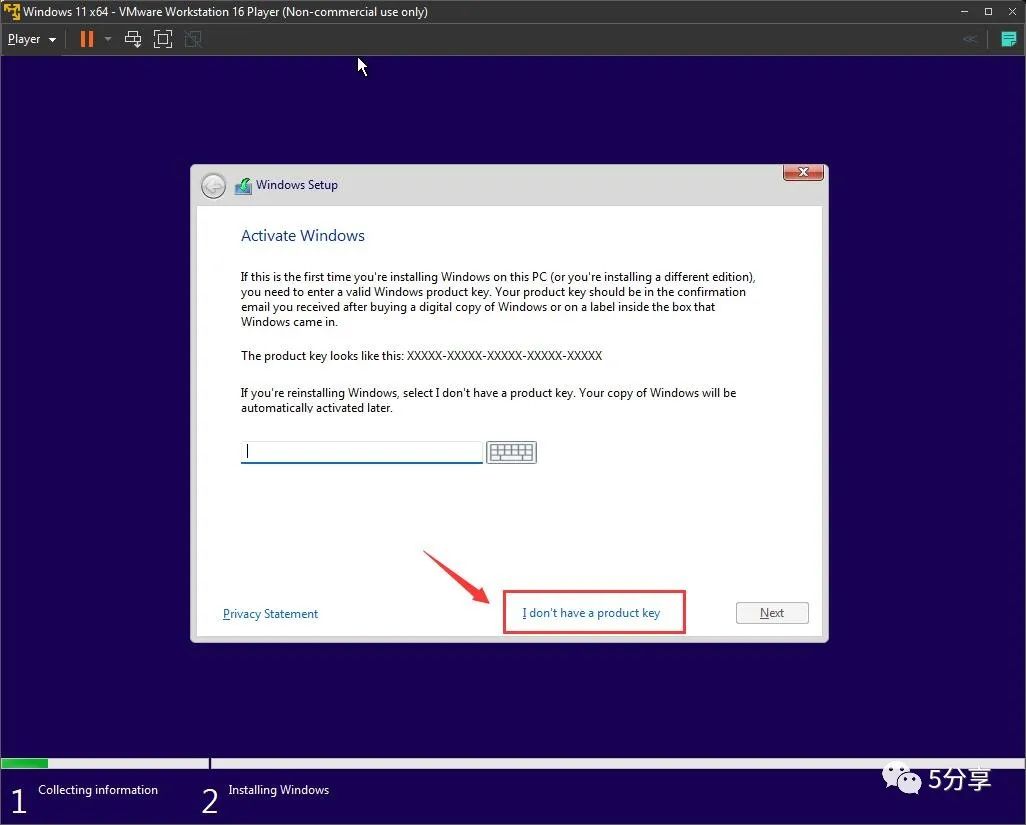
Task: Click the Installing Windows step label
Action: (x=279, y=790)
